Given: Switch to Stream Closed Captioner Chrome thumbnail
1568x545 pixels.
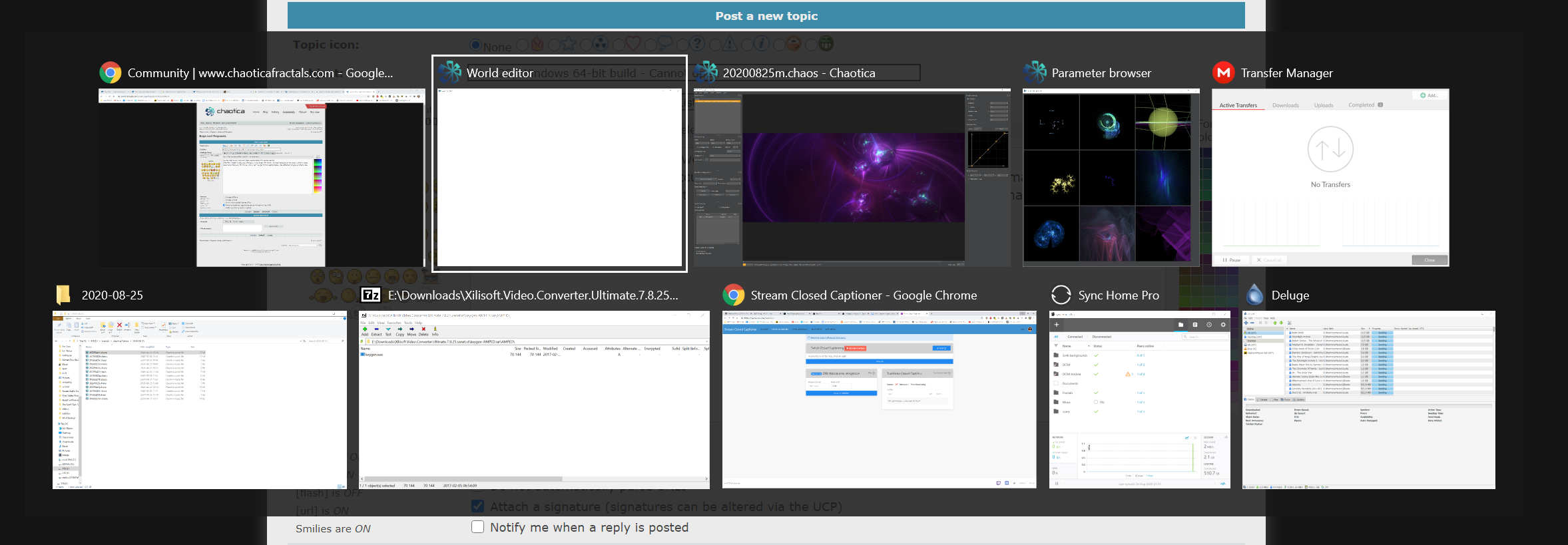Looking at the screenshot, I should pos(880,400).
